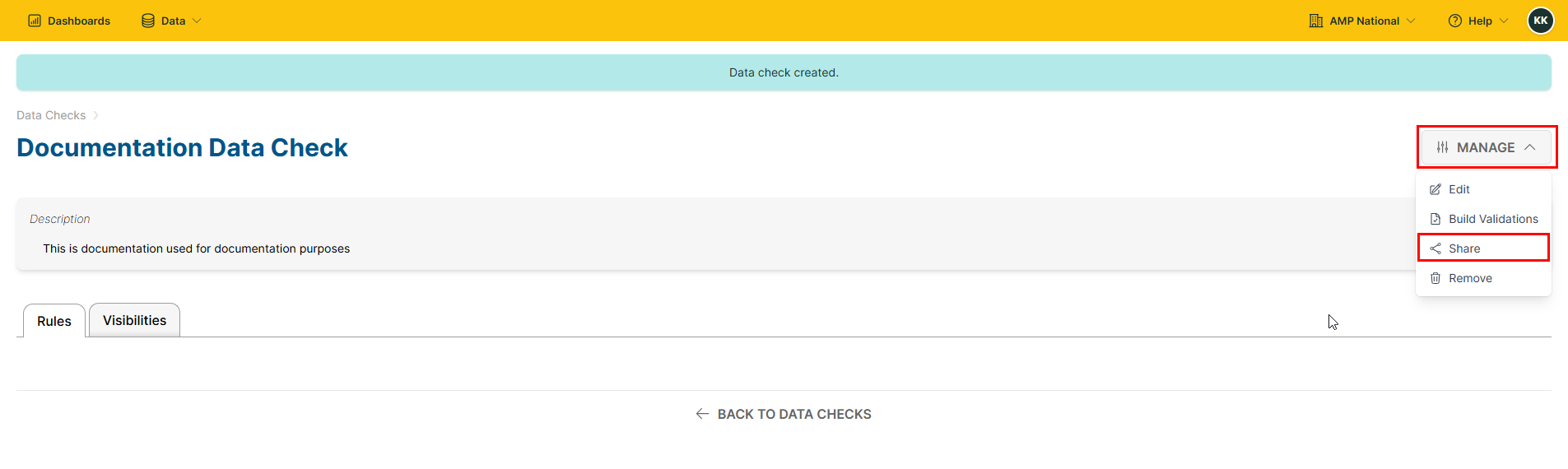The height and width of the screenshot is (469, 1568).
Task: Click the Description label
Action: click(60, 219)
